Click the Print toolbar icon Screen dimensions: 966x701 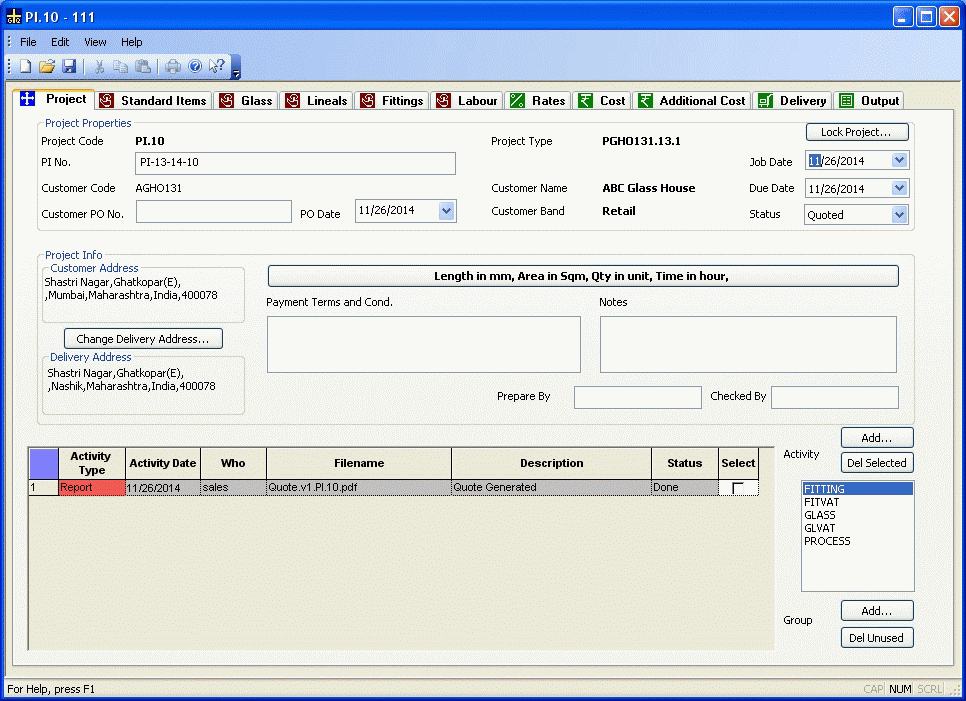tap(173, 67)
